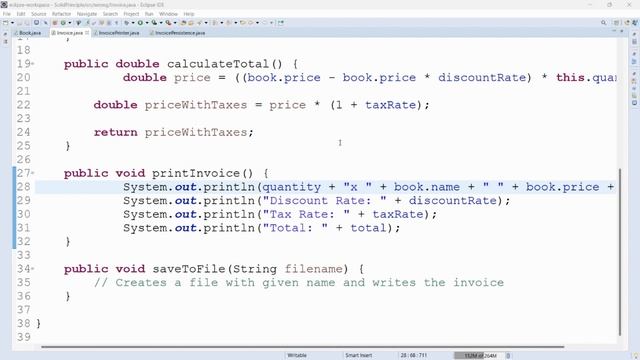This screenshot has height=360, width=640.
Task: Click the Open Perspective icon
Action: pyautogui.click(x=617, y=23)
